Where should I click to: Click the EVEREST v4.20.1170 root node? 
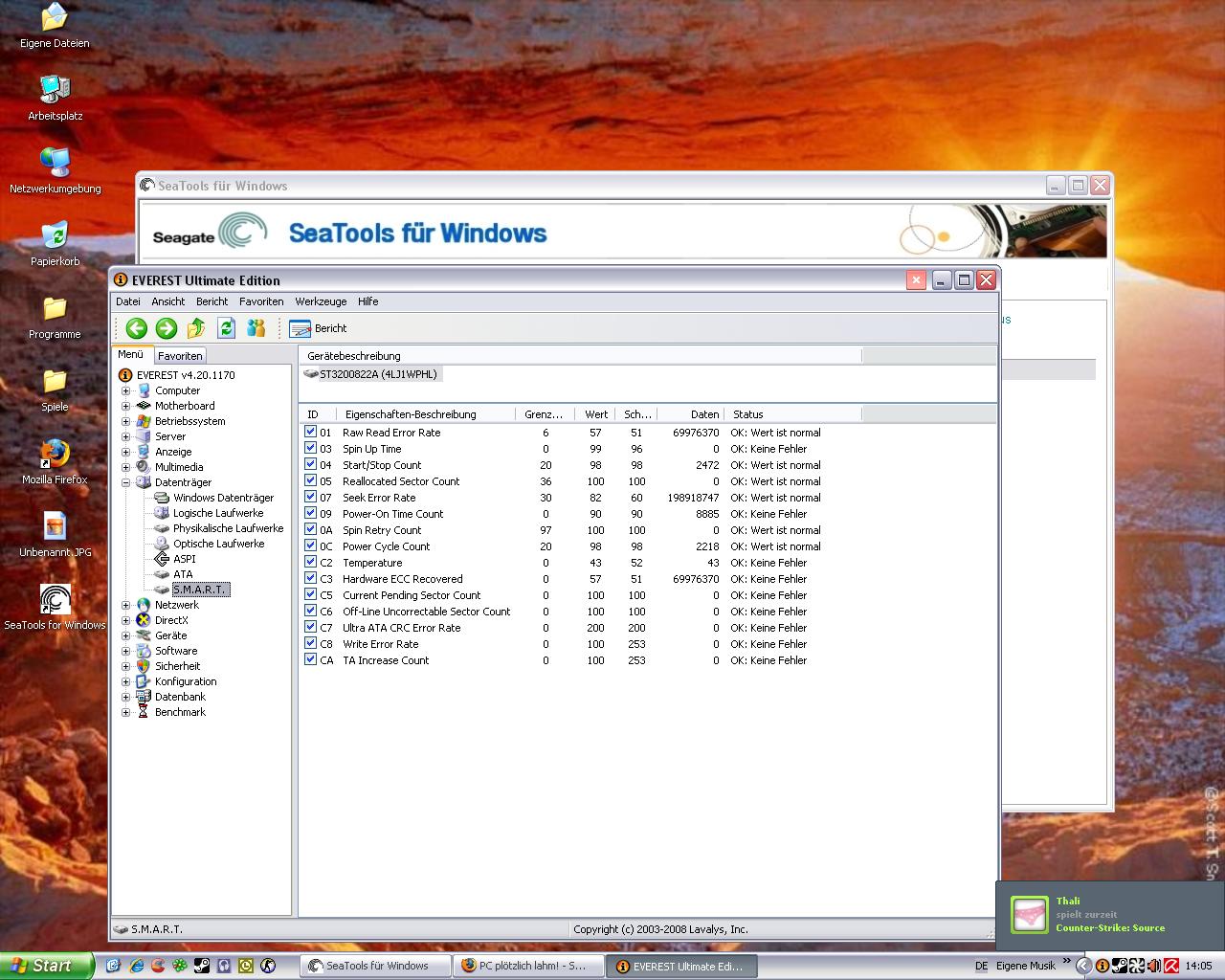pos(186,375)
